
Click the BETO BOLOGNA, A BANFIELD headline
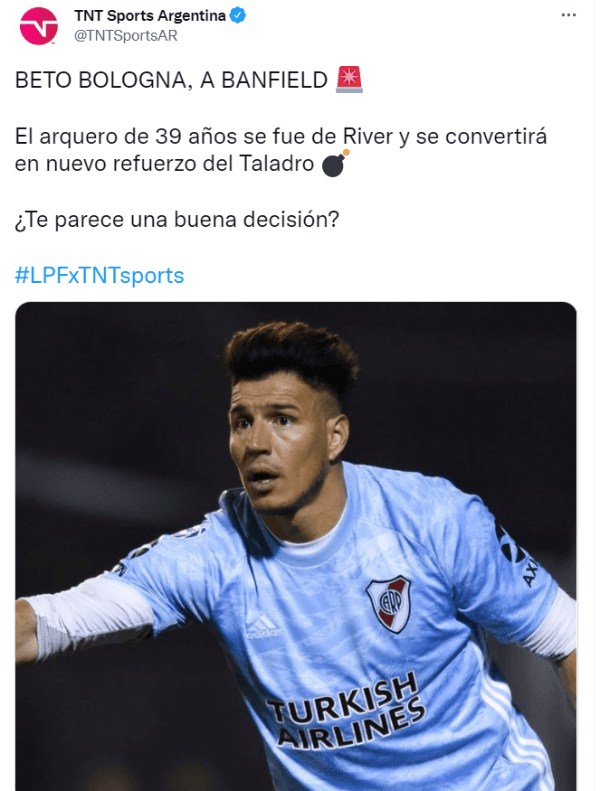click(x=172, y=80)
